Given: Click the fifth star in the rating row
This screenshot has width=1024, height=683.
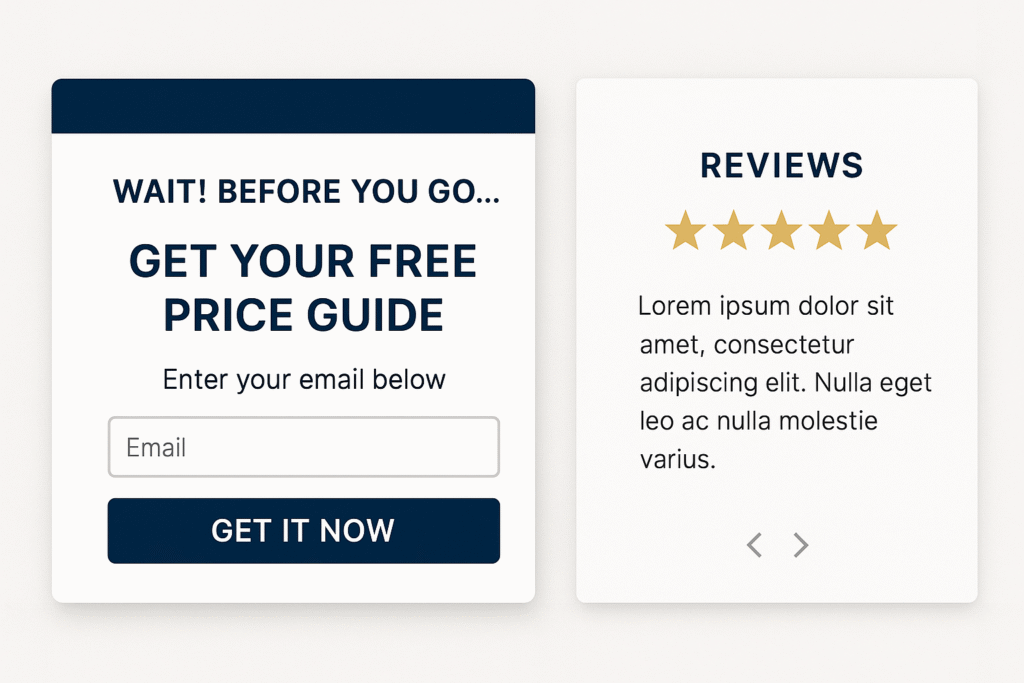Looking at the screenshot, I should point(875,230).
